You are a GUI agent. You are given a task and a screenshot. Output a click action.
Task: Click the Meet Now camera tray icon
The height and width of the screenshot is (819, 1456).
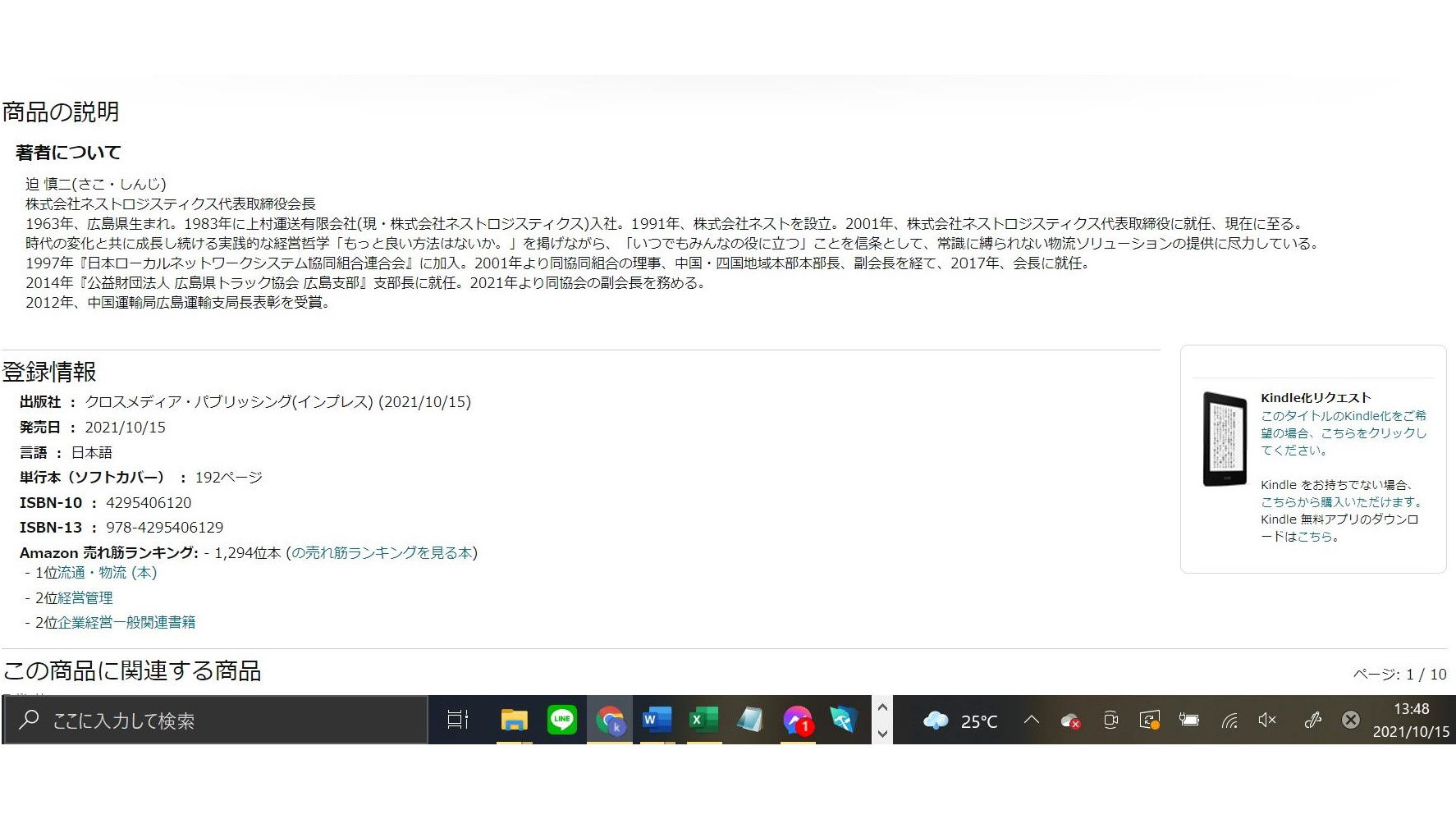pyautogui.click(x=1110, y=720)
